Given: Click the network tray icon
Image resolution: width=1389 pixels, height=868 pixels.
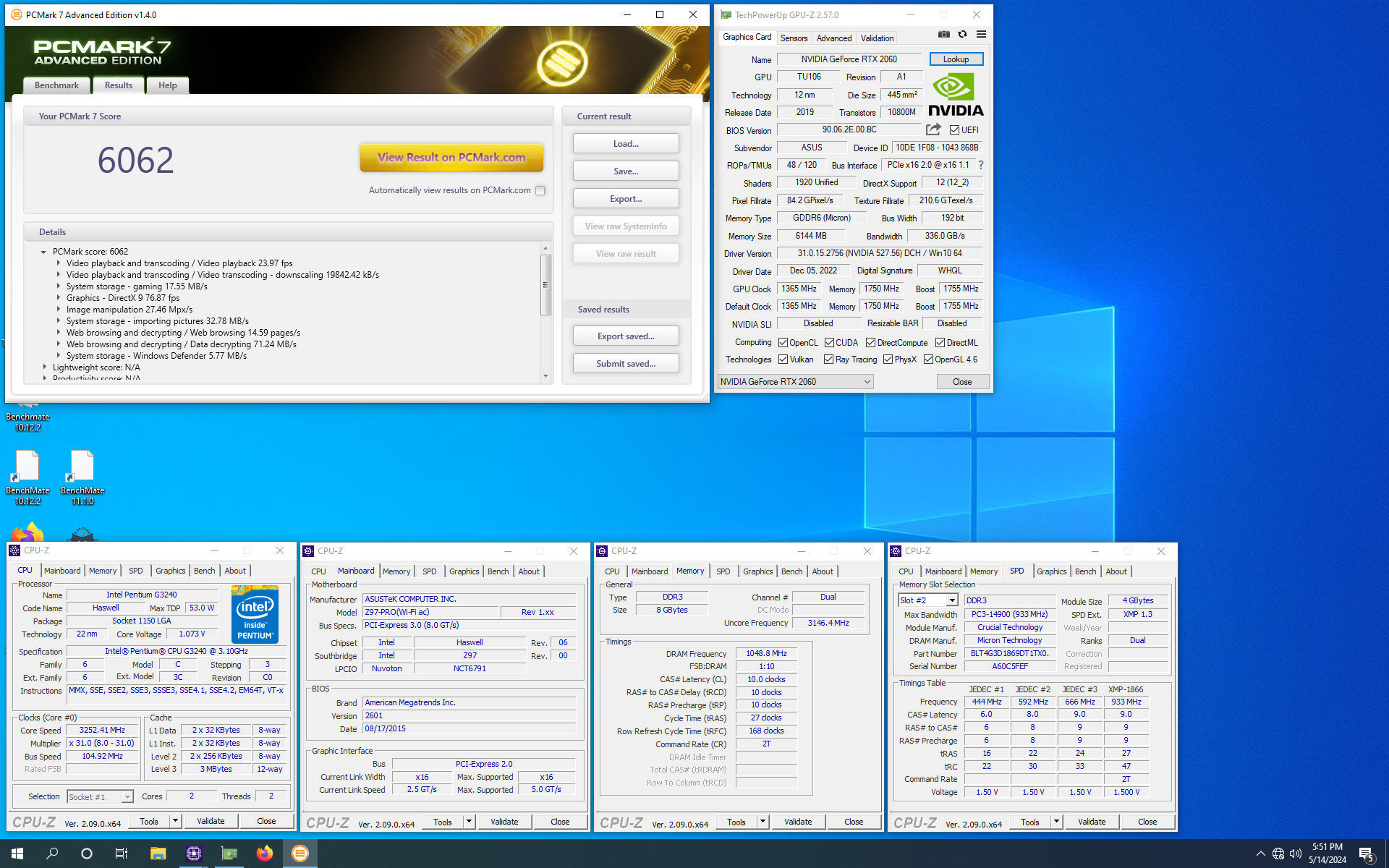Looking at the screenshot, I should coord(1278,854).
